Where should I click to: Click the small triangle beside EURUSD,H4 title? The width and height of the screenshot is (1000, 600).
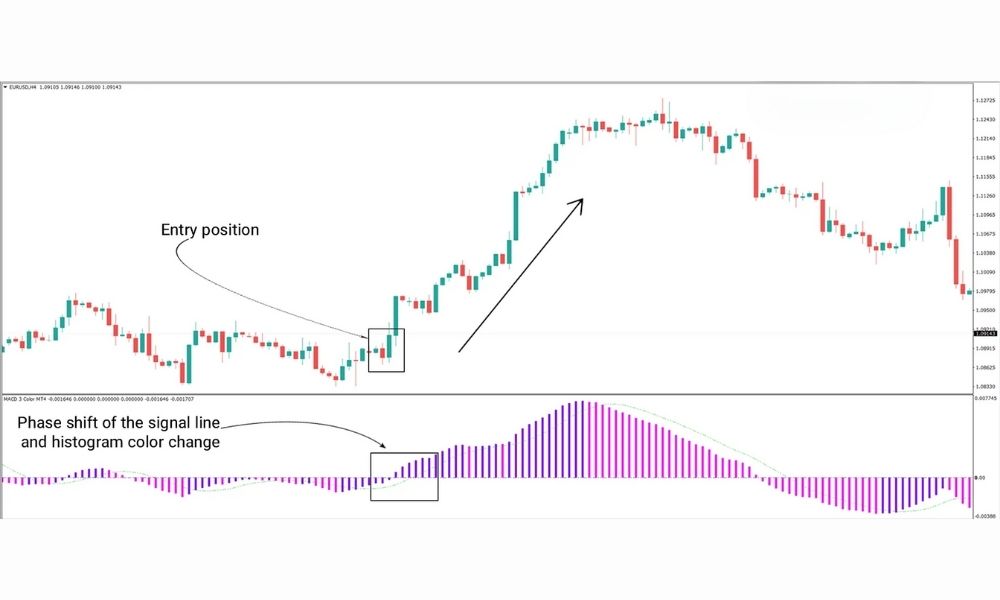(5, 88)
